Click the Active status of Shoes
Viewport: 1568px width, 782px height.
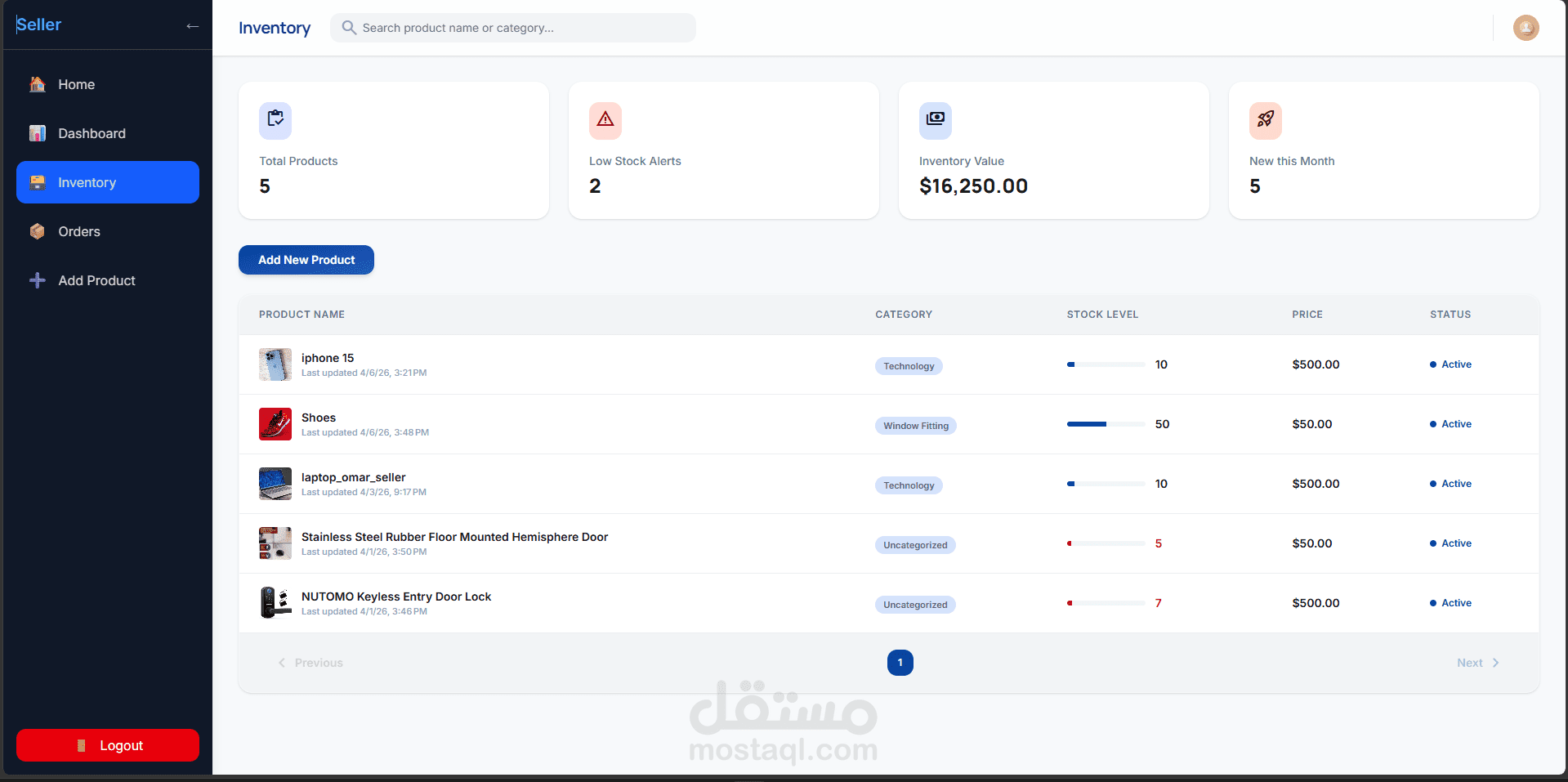1450,424
